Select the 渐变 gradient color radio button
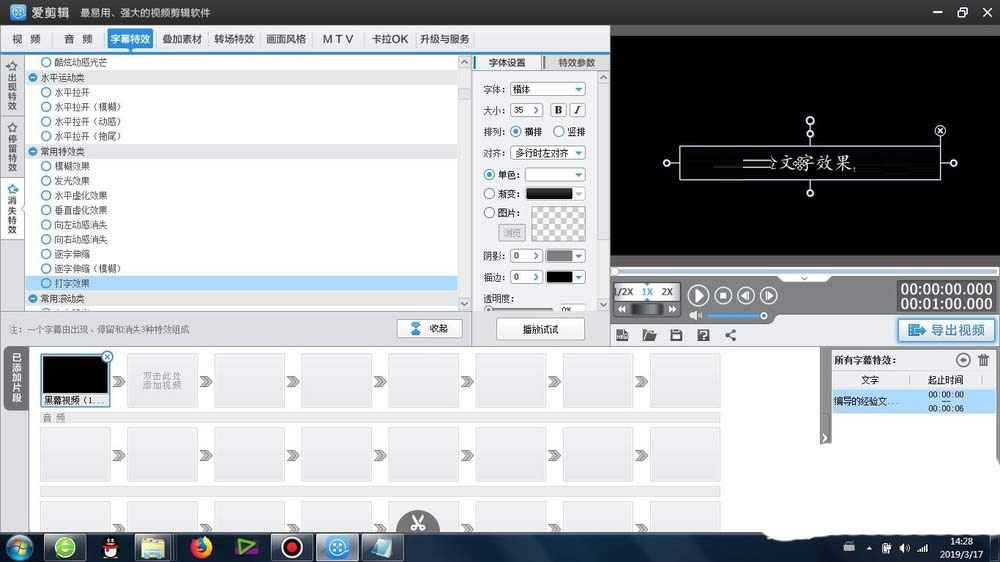This screenshot has width=1000, height=562. tap(489, 194)
